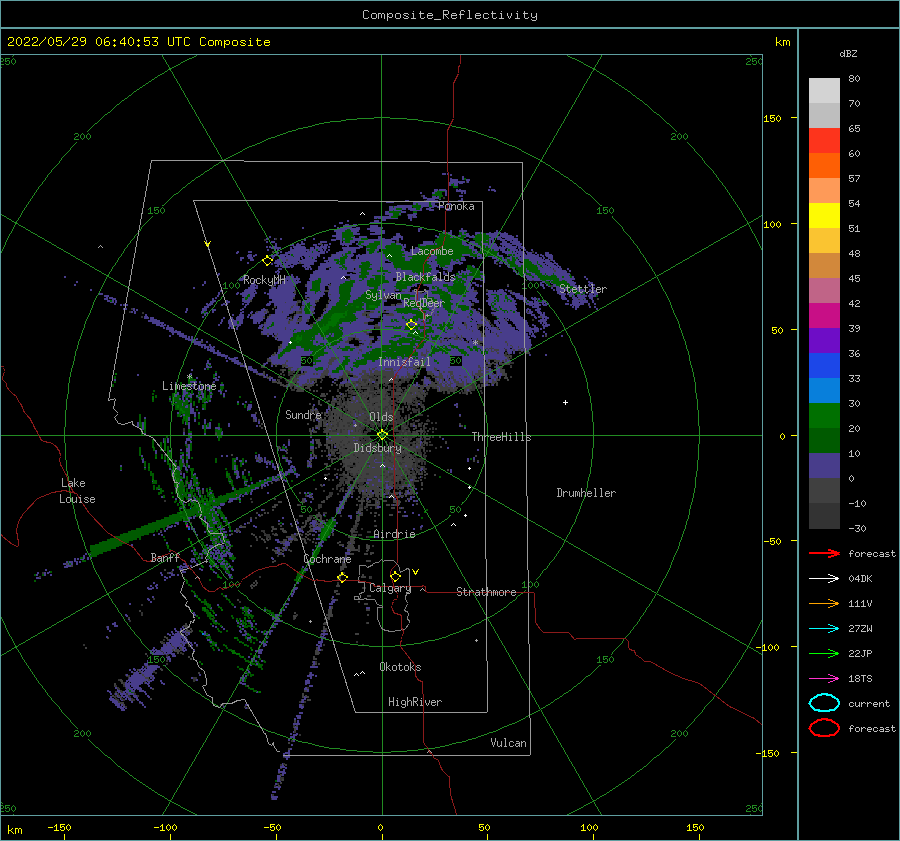Click the Lake Louise label
This screenshot has width=900, height=841.
pos(77,491)
